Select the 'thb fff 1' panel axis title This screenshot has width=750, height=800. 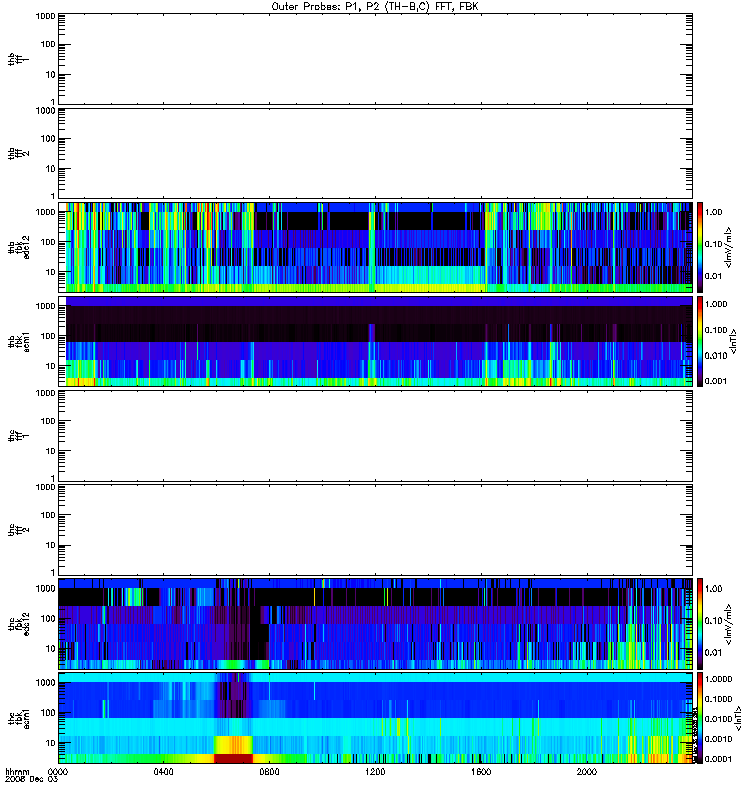click(x=18, y=59)
